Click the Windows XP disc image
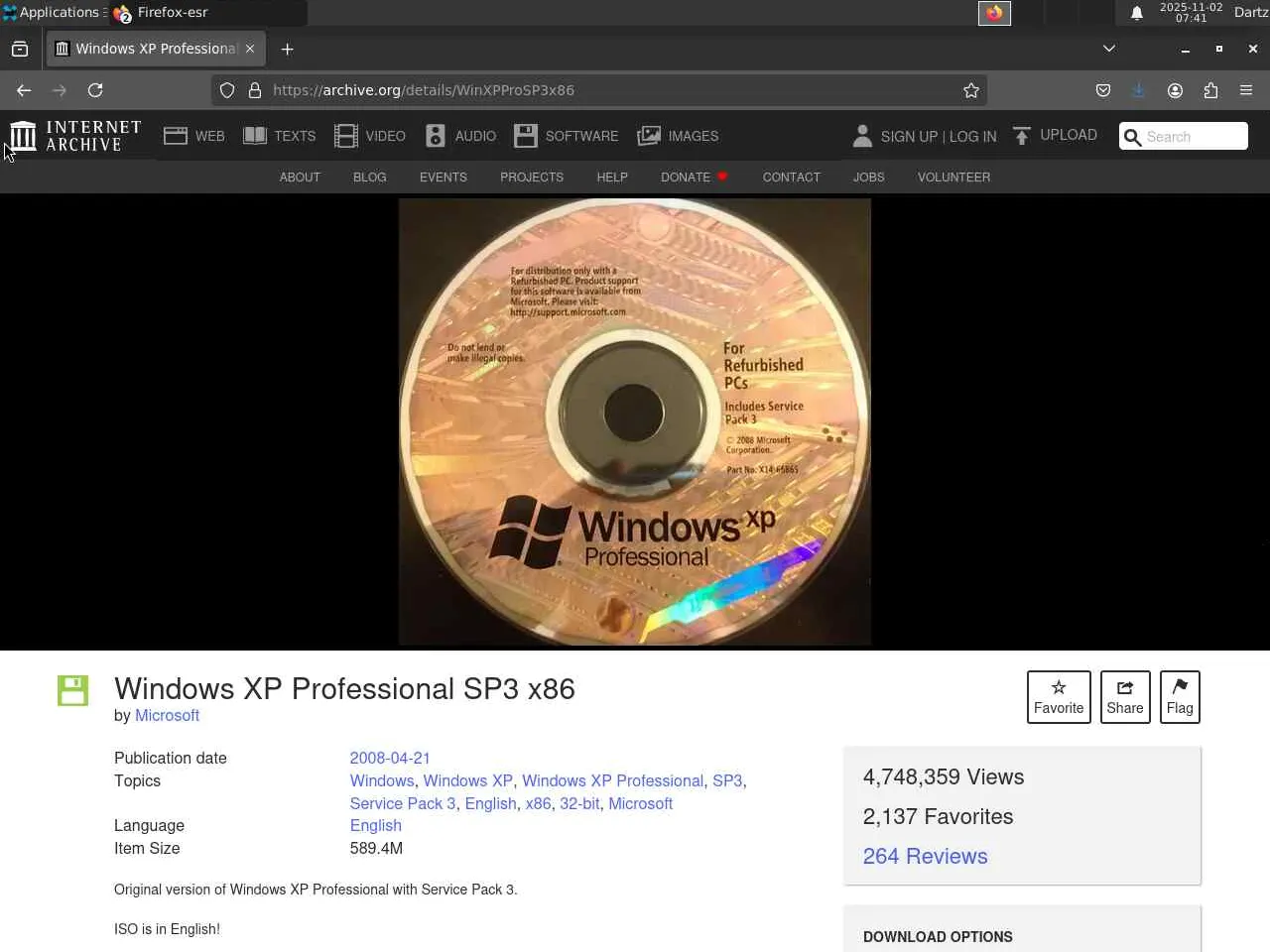This screenshot has height=952, width=1270. point(635,422)
